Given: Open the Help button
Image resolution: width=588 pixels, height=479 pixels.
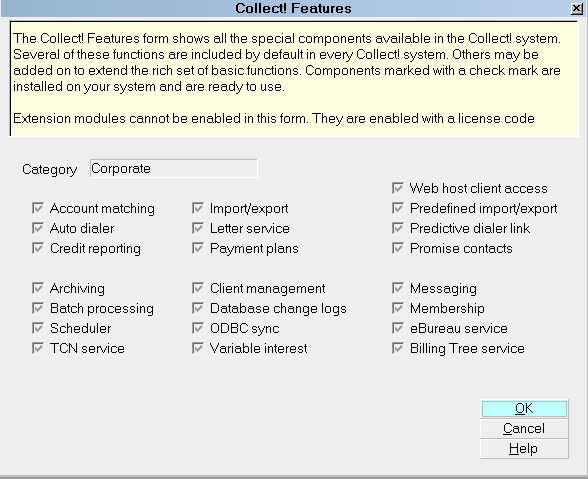Looking at the screenshot, I should click(524, 449).
